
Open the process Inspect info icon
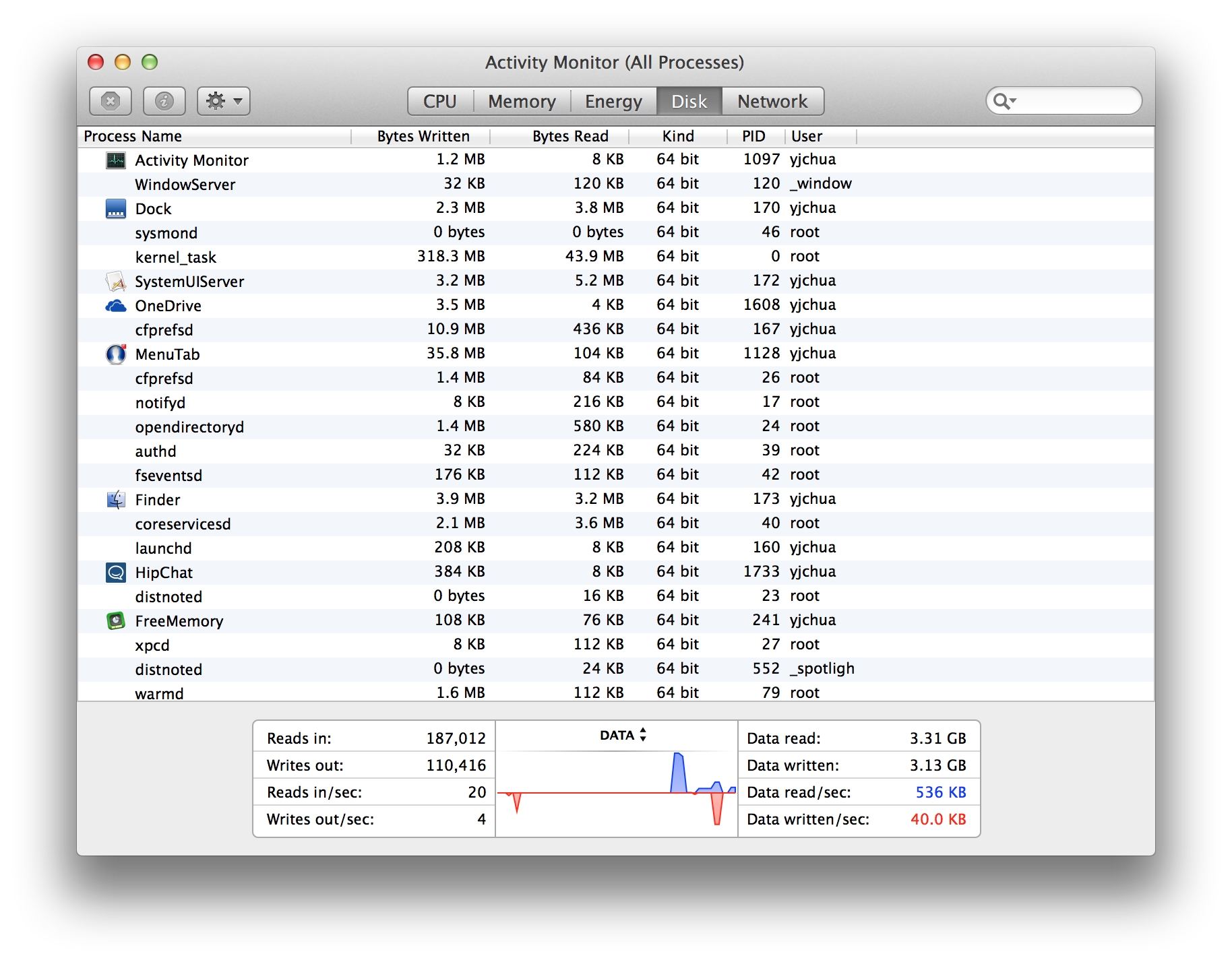click(164, 101)
